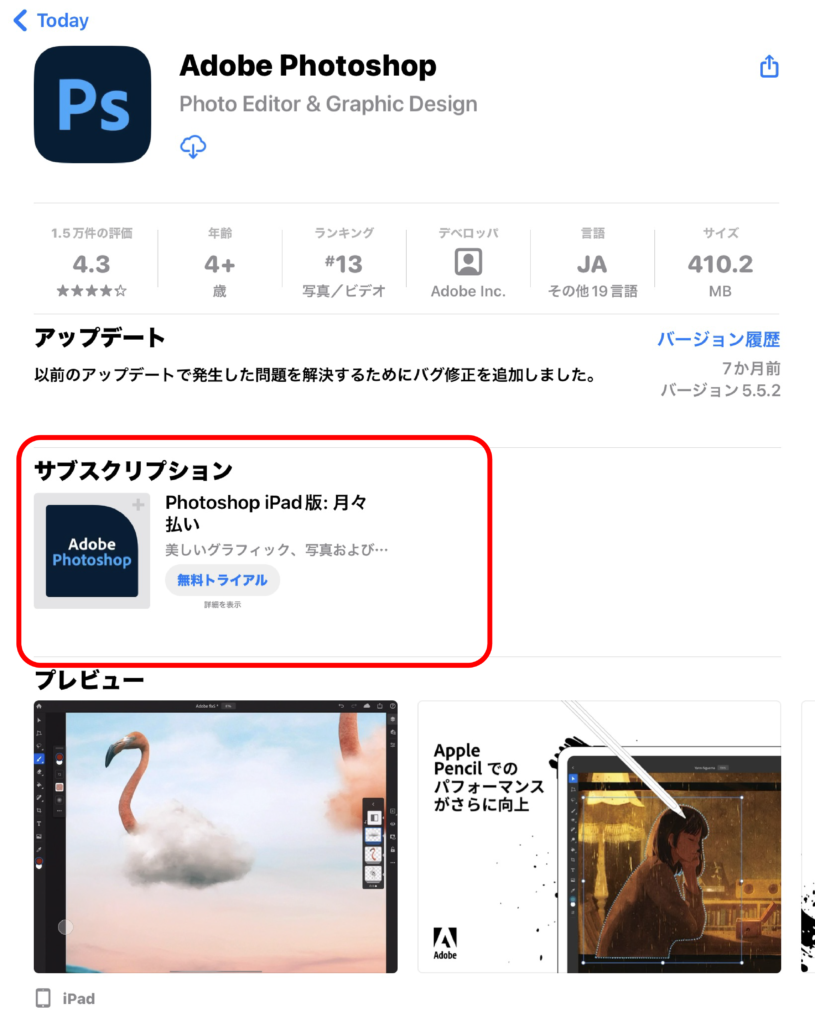The image size is (815, 1024).
Task: Tap the Photo Editor & Graphic Design subtitle
Action: (x=328, y=104)
